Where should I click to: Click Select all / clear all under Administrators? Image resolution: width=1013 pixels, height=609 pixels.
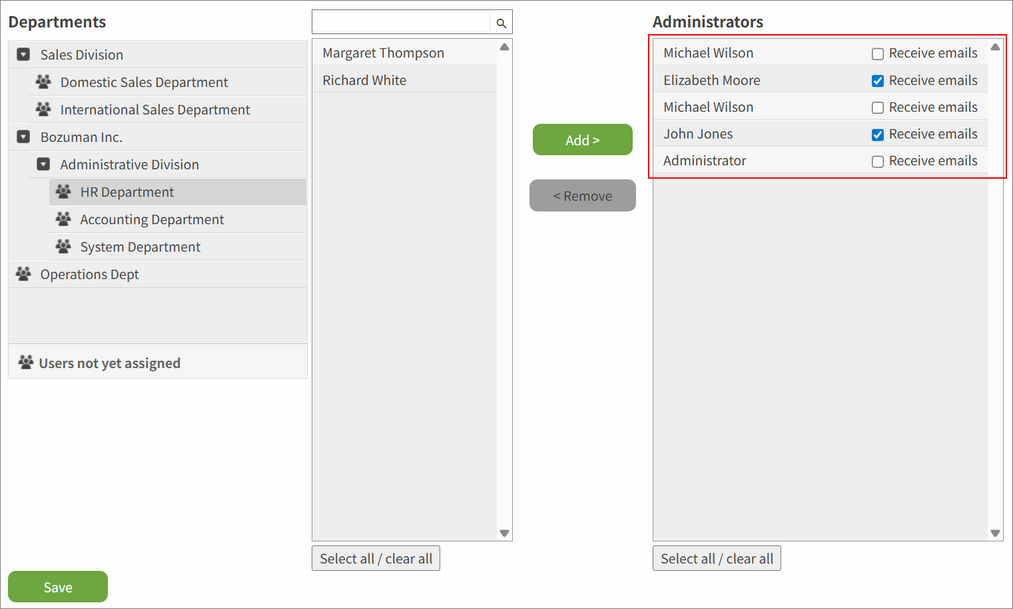tap(716, 558)
